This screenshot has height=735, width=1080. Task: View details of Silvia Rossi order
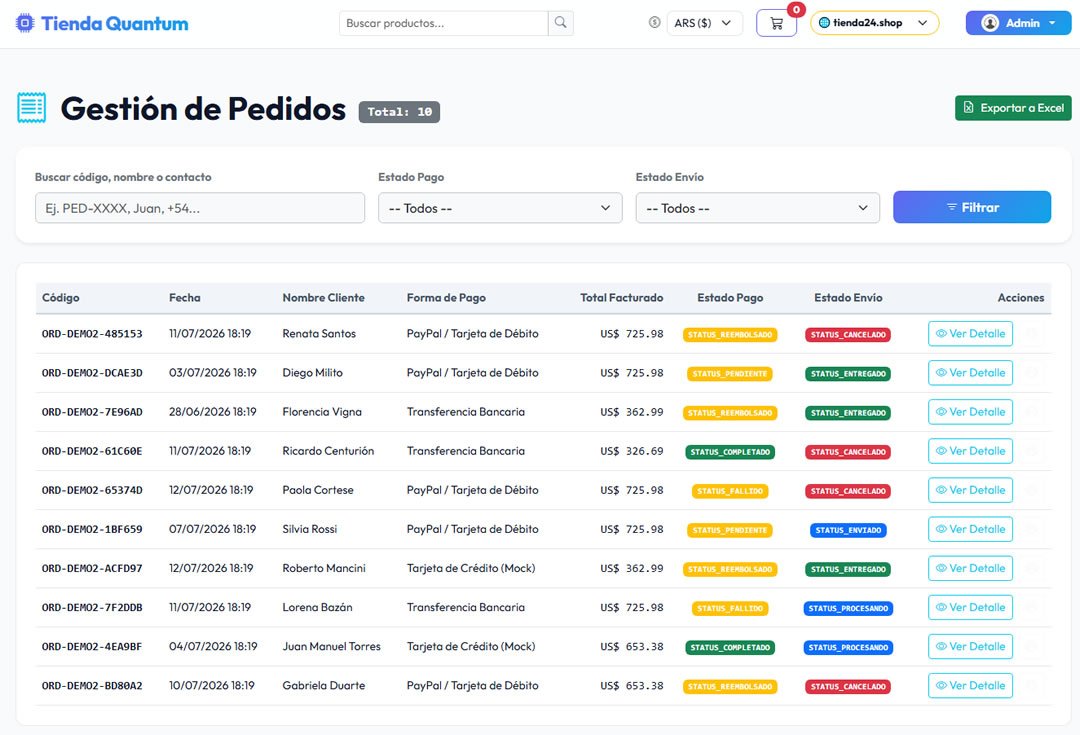970,529
